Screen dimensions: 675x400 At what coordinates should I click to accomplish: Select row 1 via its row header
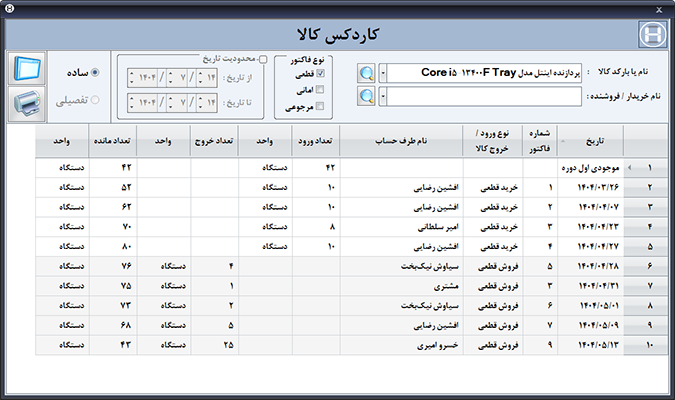[646, 167]
